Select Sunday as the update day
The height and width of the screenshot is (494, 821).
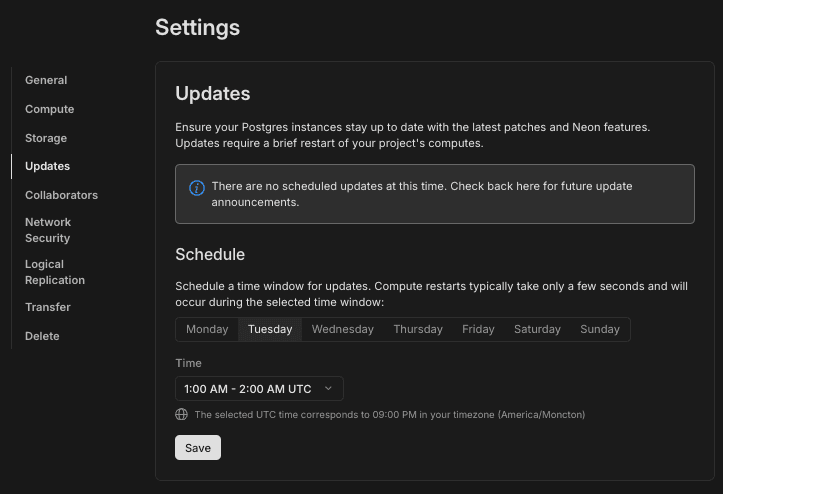(x=600, y=329)
